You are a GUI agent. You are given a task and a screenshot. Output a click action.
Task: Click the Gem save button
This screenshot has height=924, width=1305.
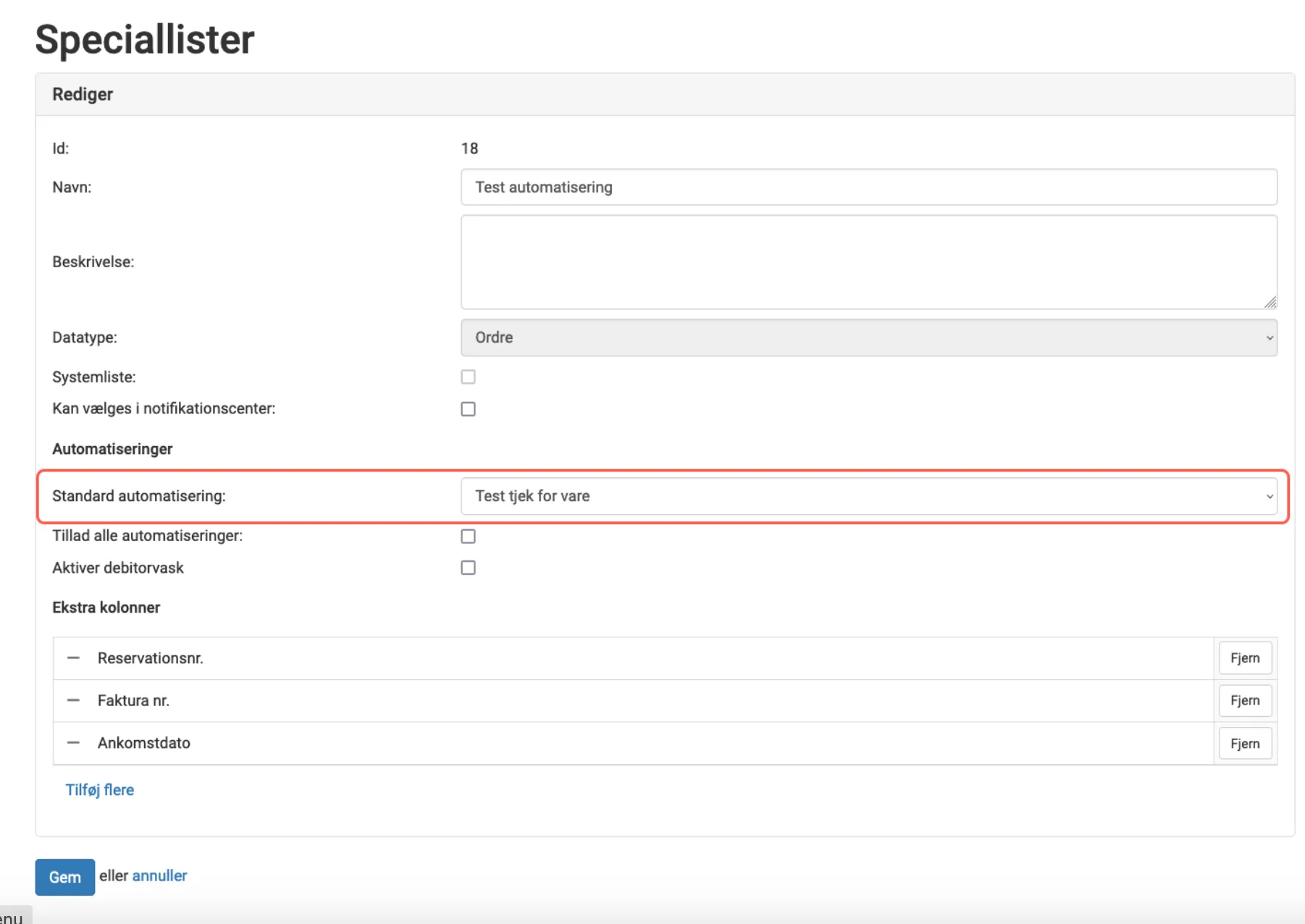coord(64,877)
